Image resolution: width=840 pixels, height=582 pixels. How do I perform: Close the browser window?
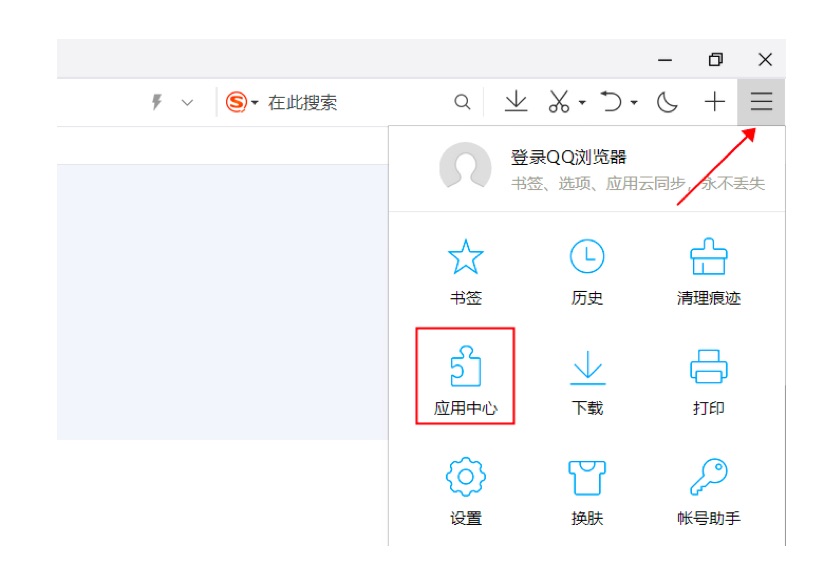coord(765,59)
